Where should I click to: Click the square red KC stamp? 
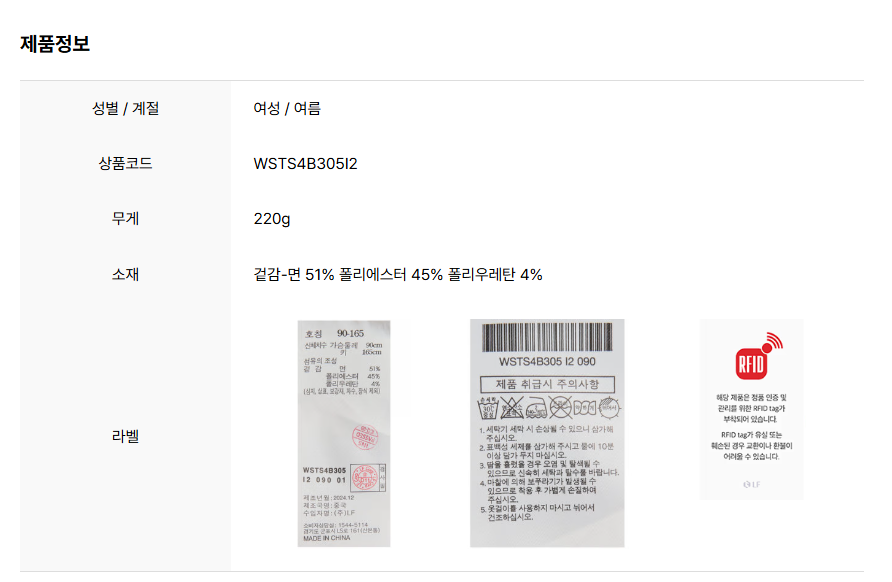click(368, 478)
